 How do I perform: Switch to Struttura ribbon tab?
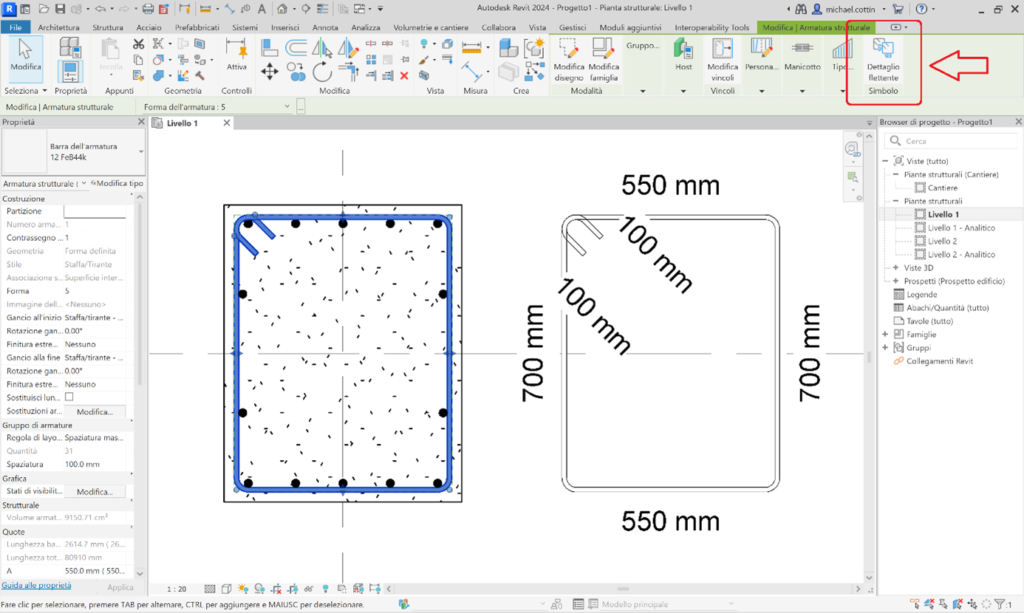[108, 27]
